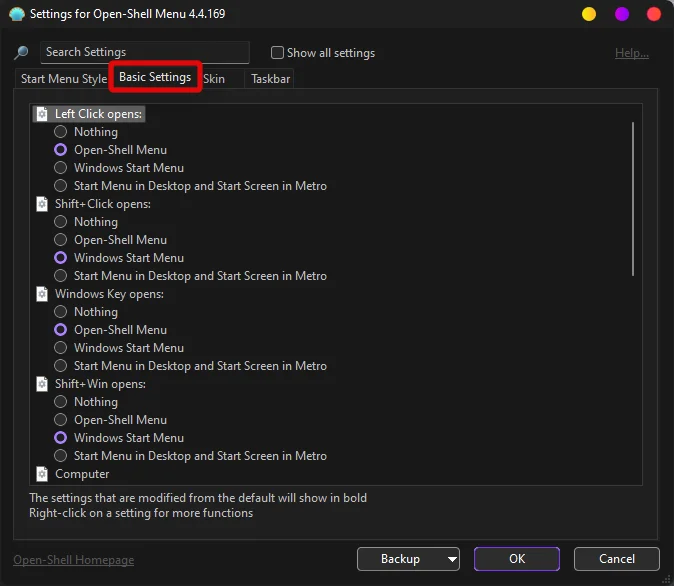
Task: Click the settings icon beside Left Click opens
Action: (x=42, y=114)
